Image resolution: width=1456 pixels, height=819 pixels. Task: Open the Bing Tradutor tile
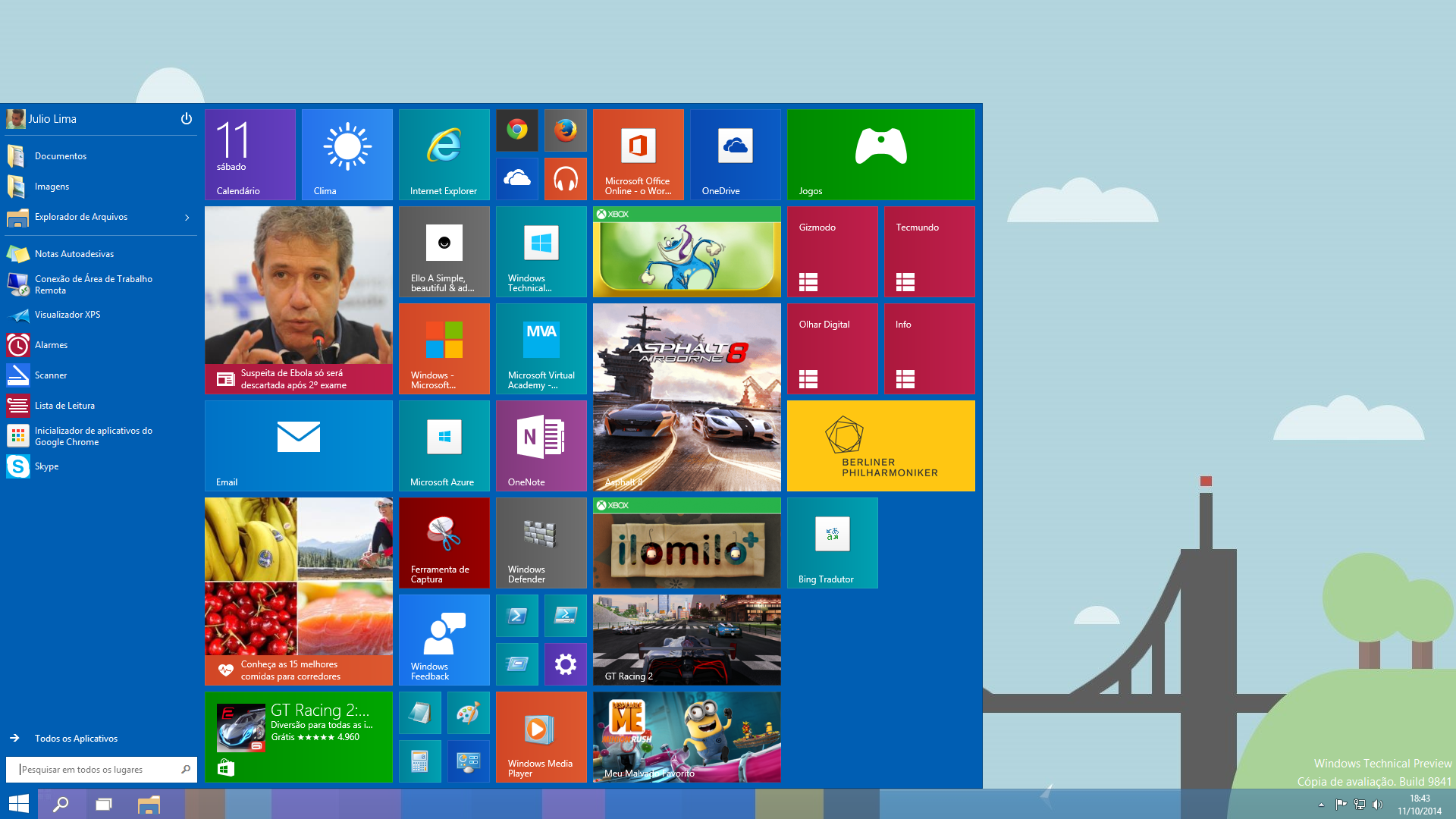(x=833, y=543)
